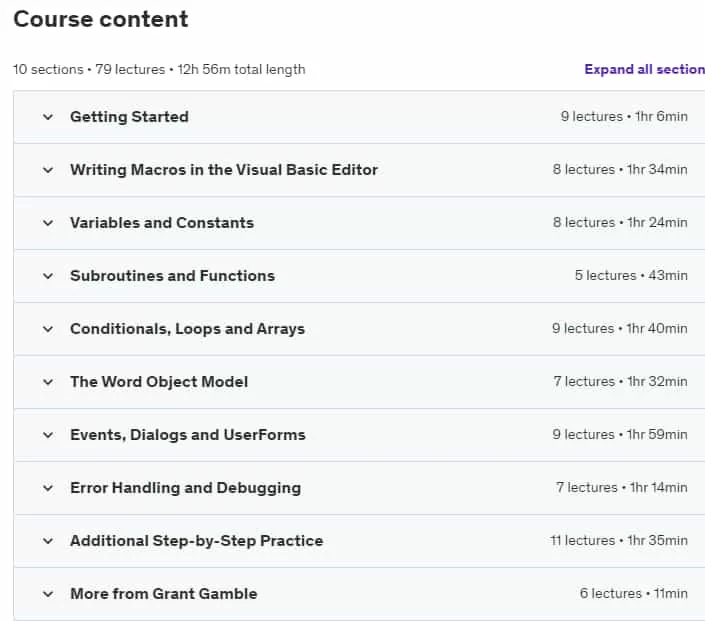Open More from Grant Gamble title
Viewport: 705px width, 621px height.
(164, 594)
